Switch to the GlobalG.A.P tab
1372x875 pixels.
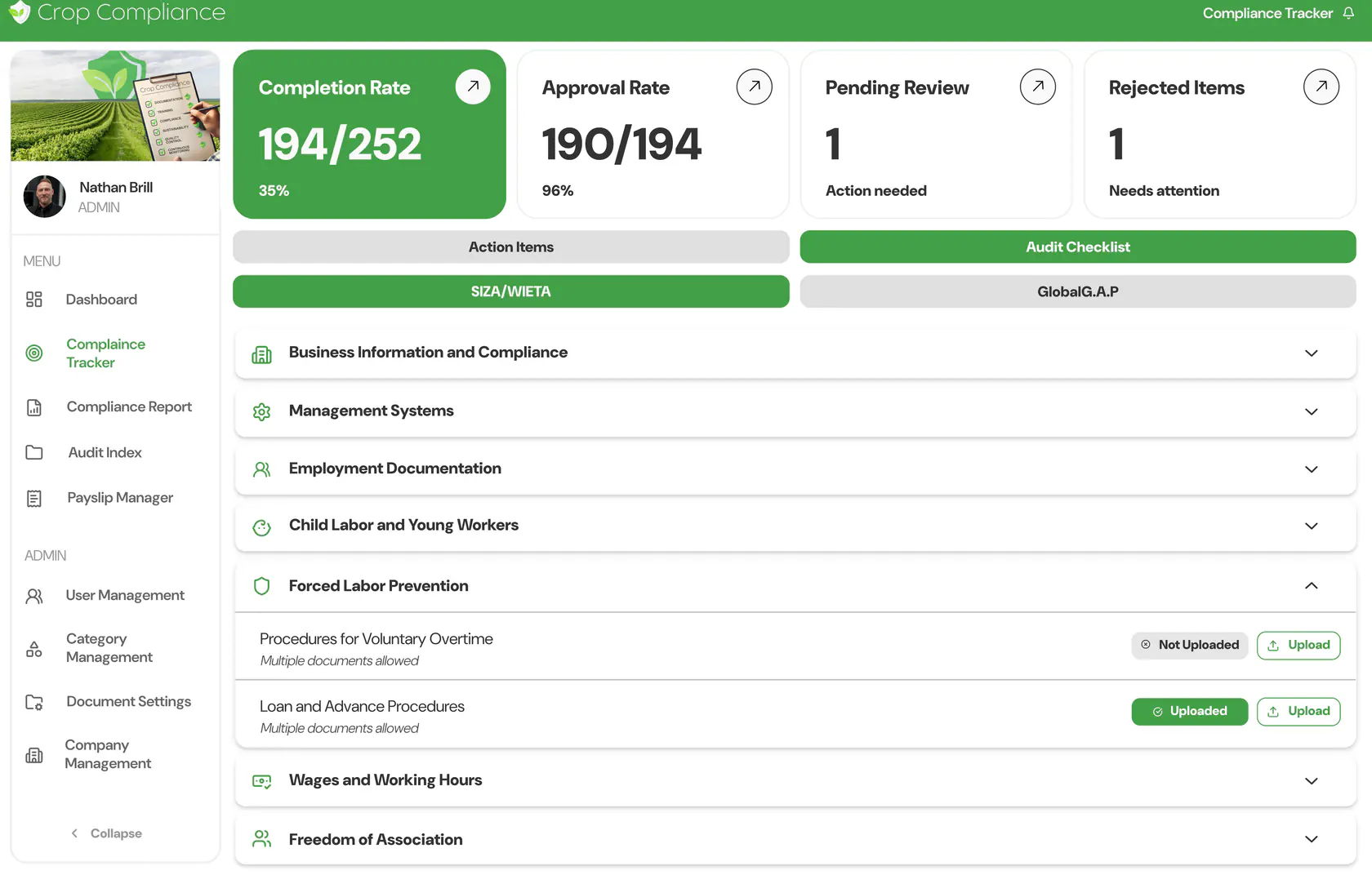(1078, 291)
